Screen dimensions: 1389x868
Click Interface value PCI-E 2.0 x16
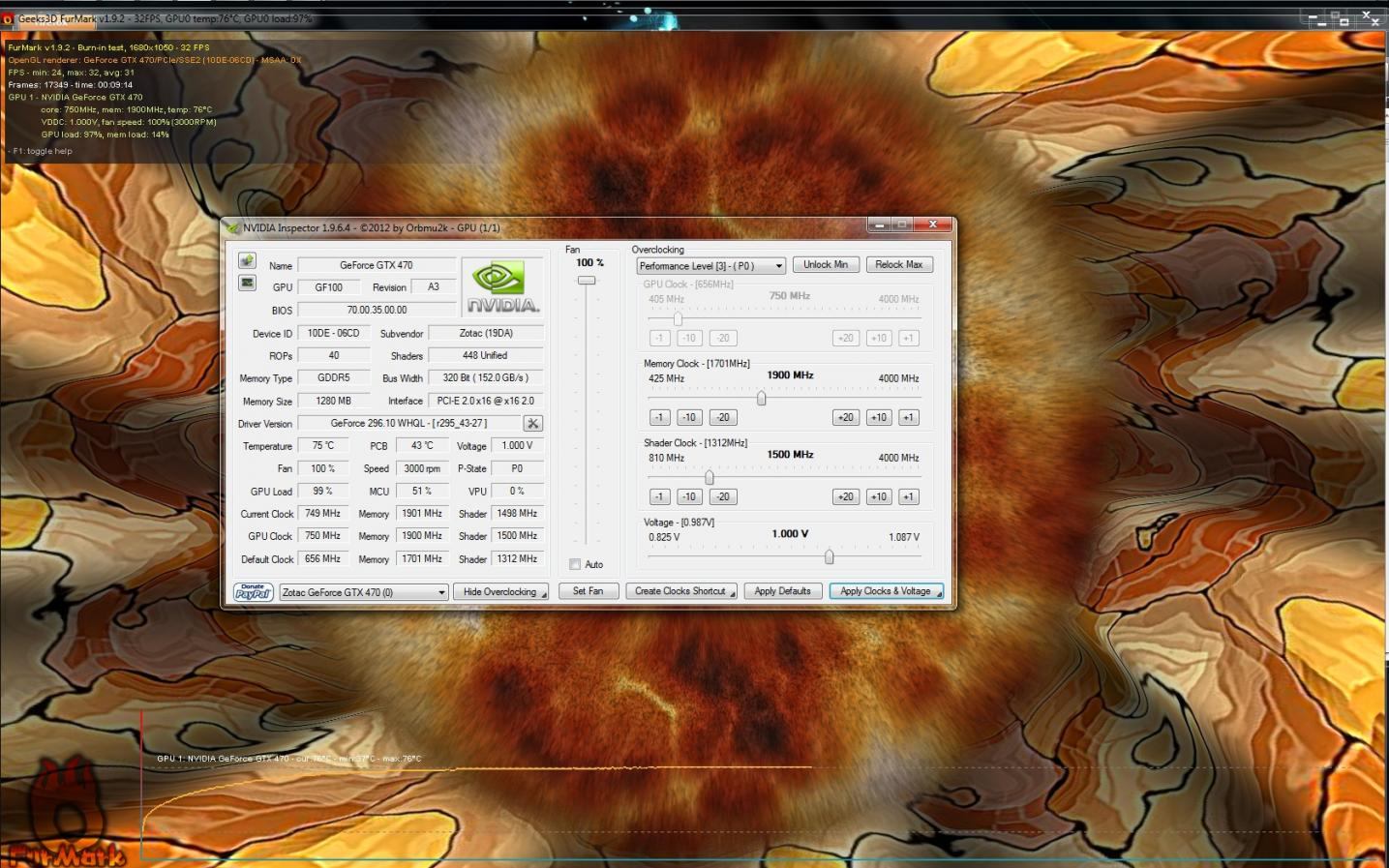[x=486, y=401]
